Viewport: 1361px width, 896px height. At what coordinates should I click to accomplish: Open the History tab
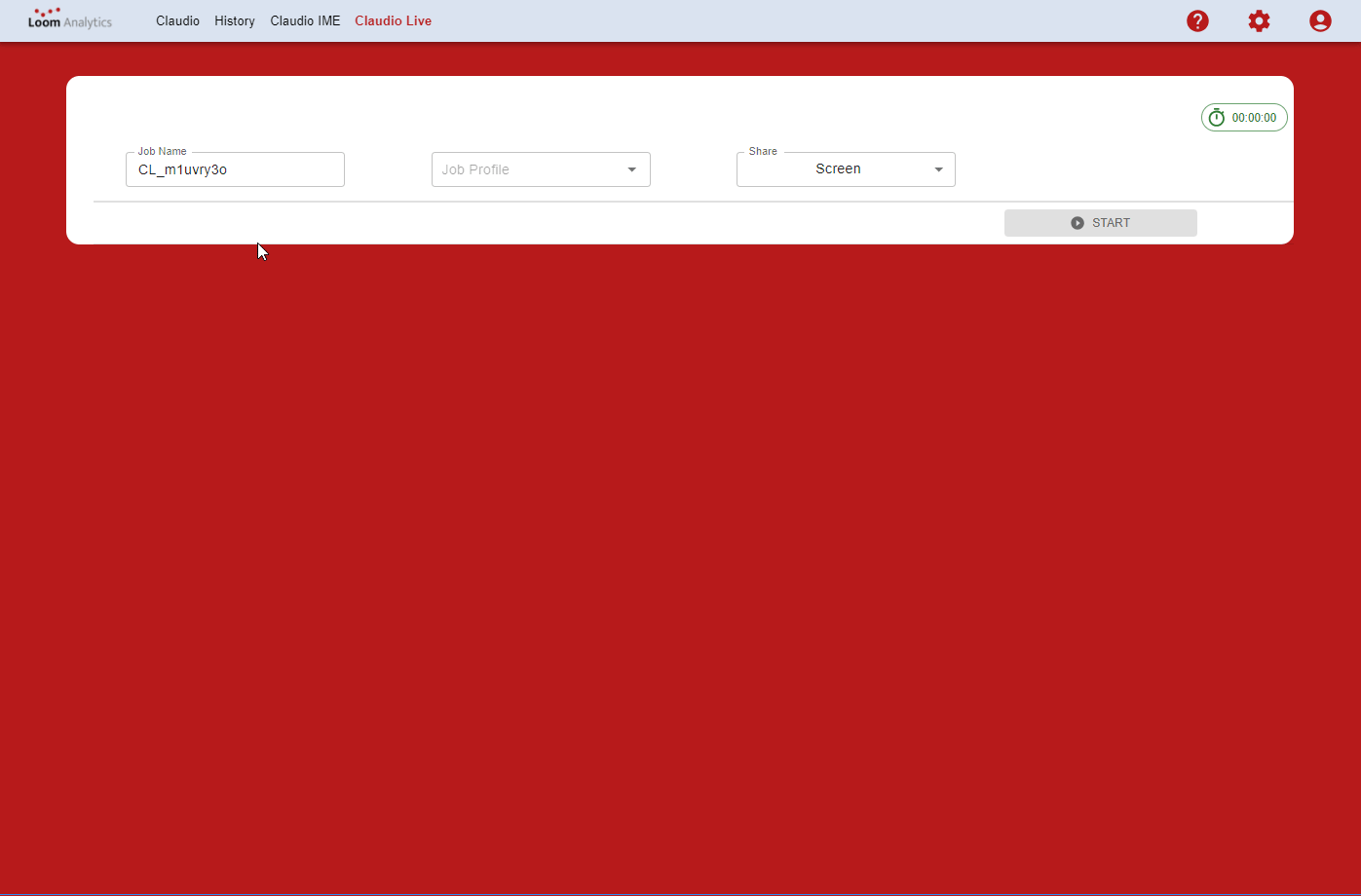pyautogui.click(x=234, y=20)
